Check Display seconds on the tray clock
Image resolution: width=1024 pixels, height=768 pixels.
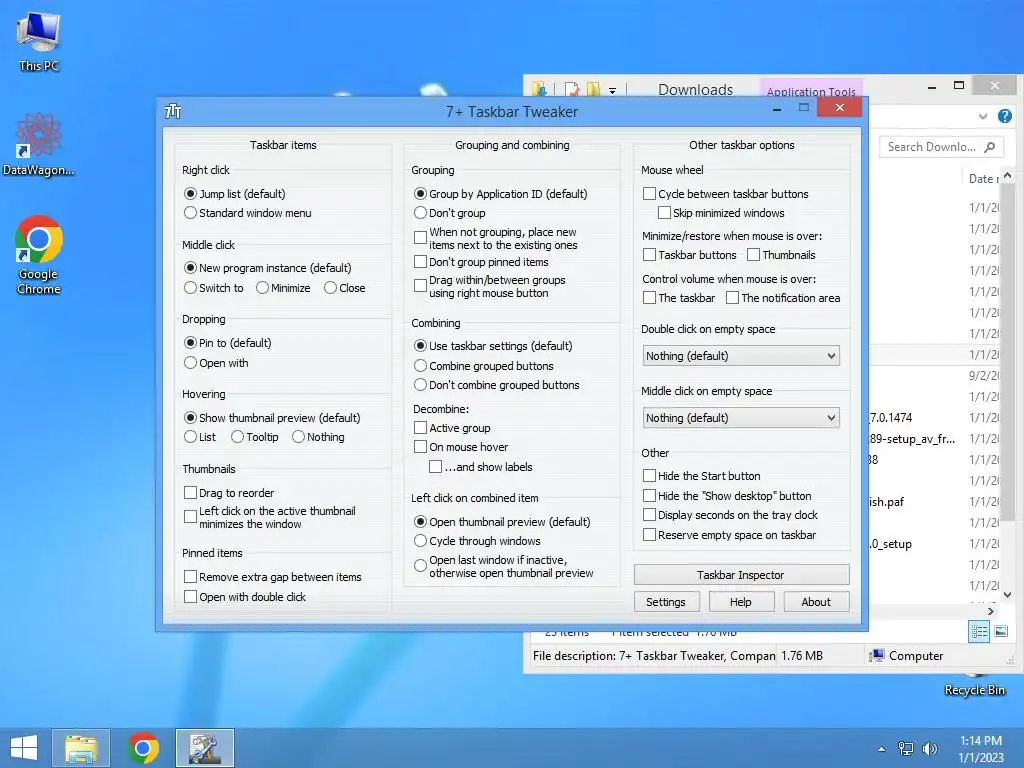click(x=731, y=515)
